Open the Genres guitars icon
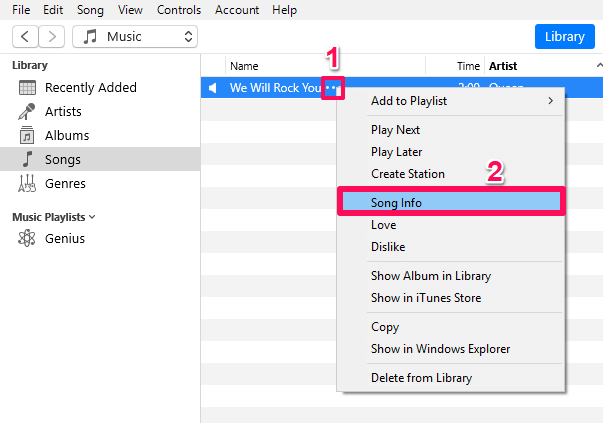 click(x=27, y=183)
